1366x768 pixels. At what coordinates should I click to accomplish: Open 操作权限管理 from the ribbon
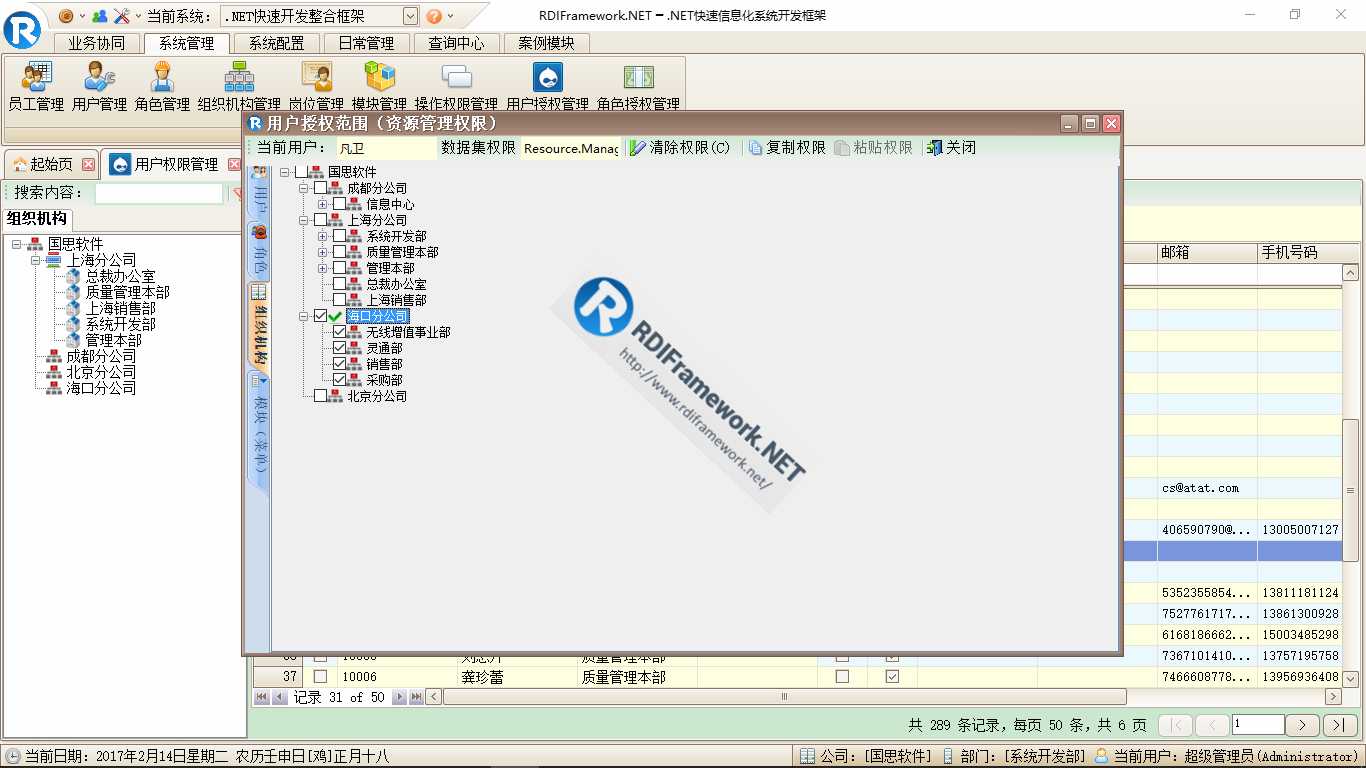click(456, 86)
